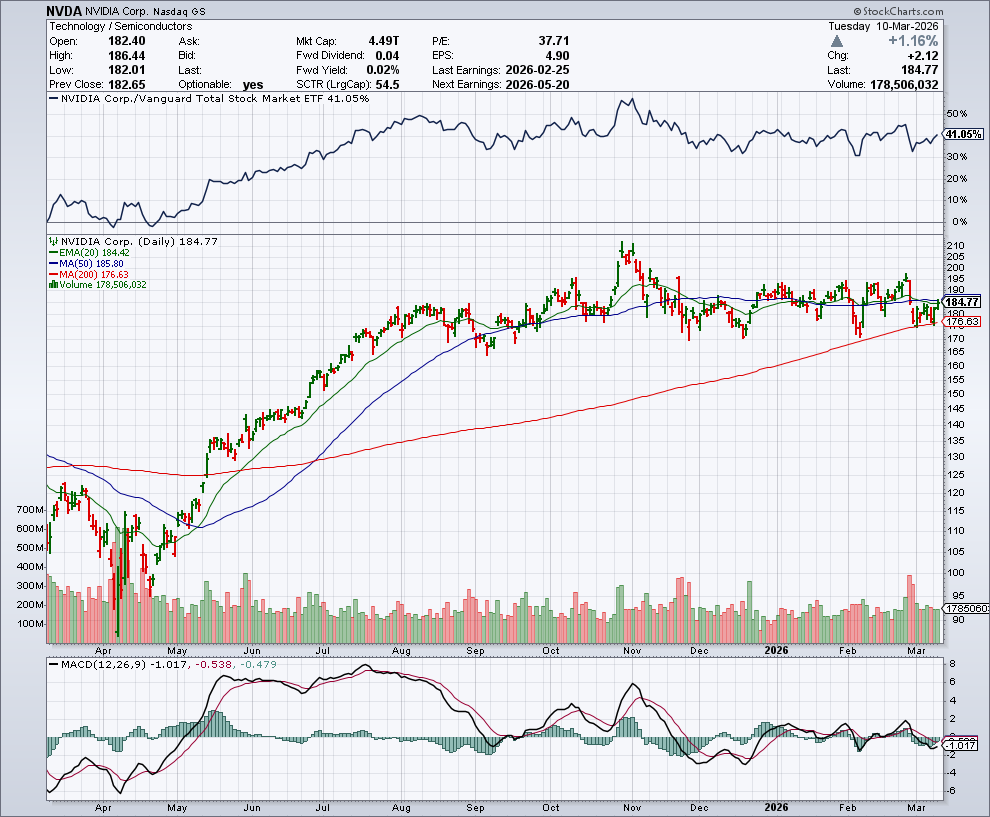Screen dimensions: 990x817
Task: Click the 50% gridline label on the ratio panel
Action: pos(957,114)
